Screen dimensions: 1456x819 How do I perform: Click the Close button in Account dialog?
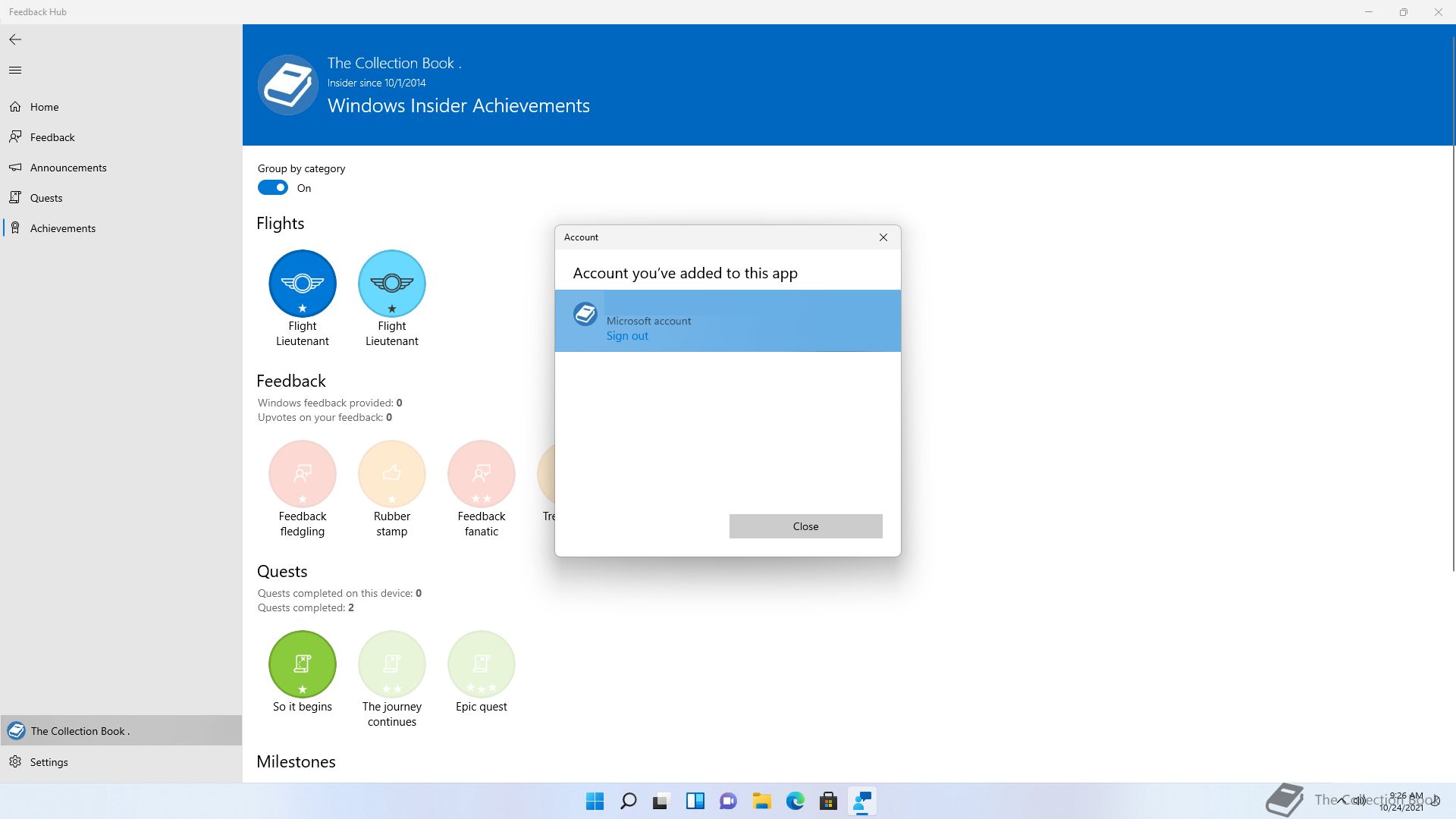point(806,526)
